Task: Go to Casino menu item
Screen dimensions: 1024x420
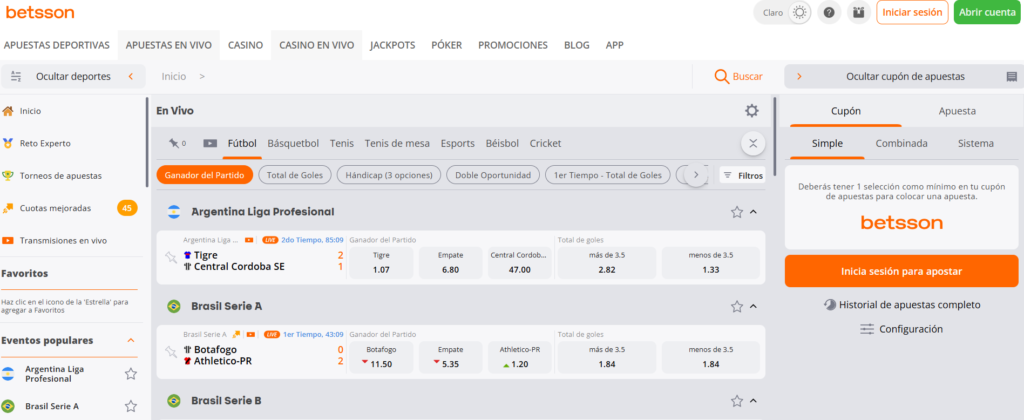Action: 246,45
